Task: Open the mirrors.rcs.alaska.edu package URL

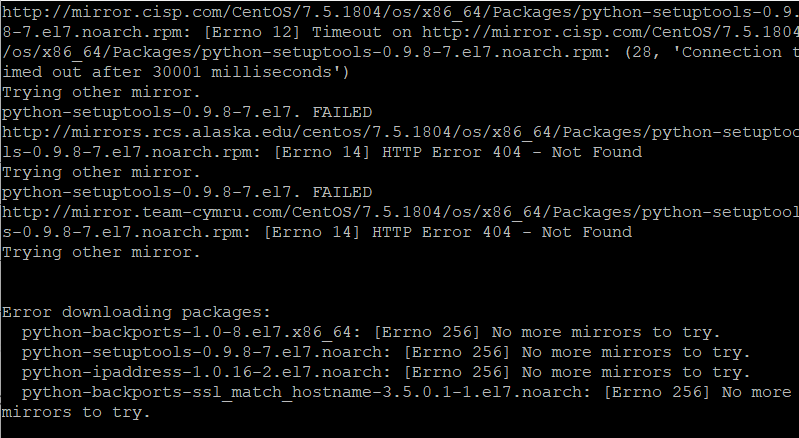Action: point(400,132)
